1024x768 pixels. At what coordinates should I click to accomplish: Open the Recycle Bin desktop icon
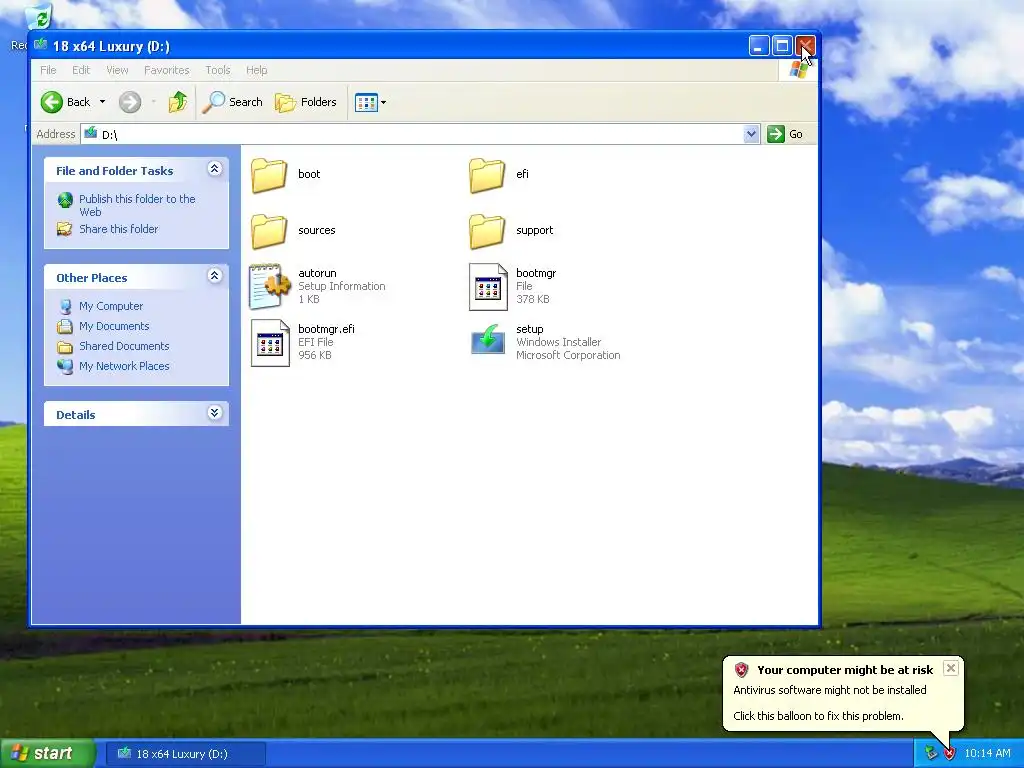tap(40, 17)
